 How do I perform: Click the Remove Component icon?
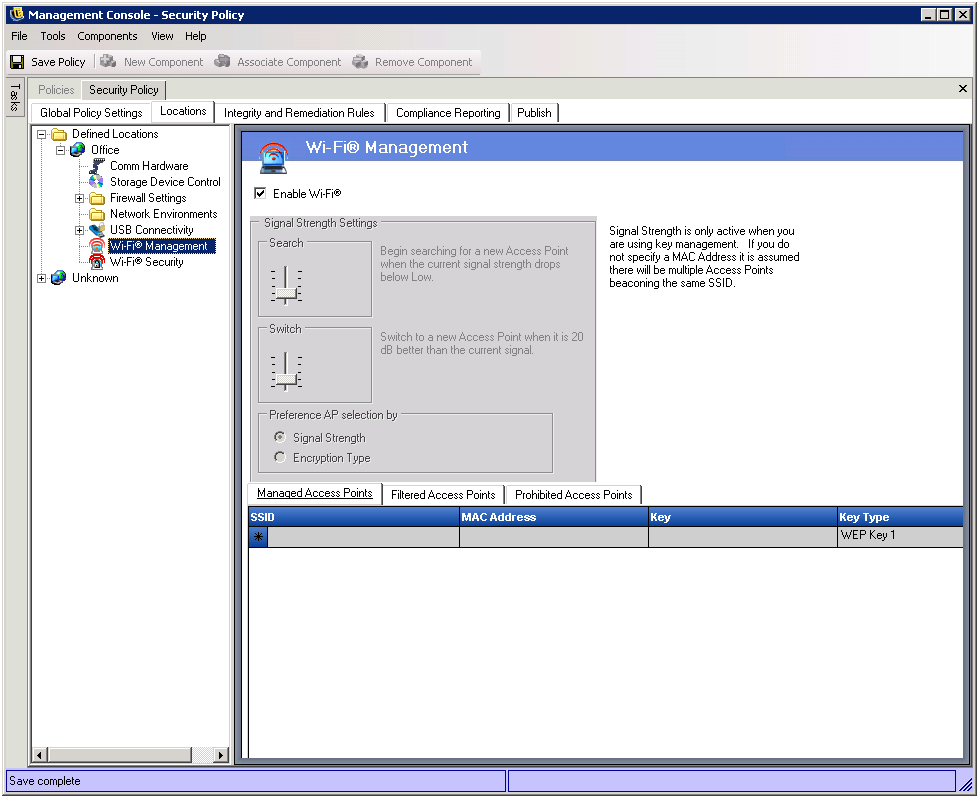[360, 61]
